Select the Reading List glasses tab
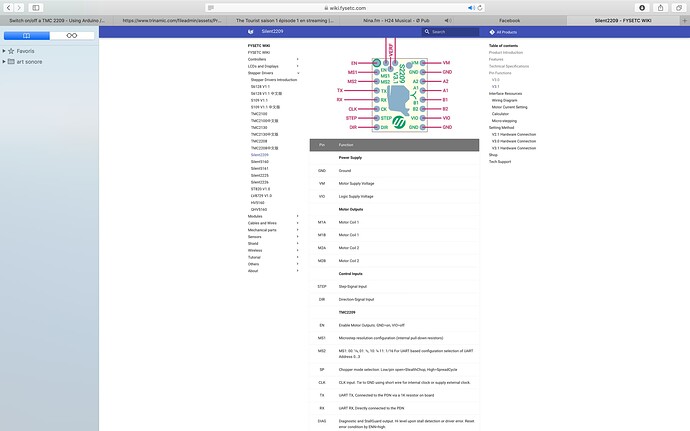The width and height of the screenshot is (690, 431). (x=72, y=36)
